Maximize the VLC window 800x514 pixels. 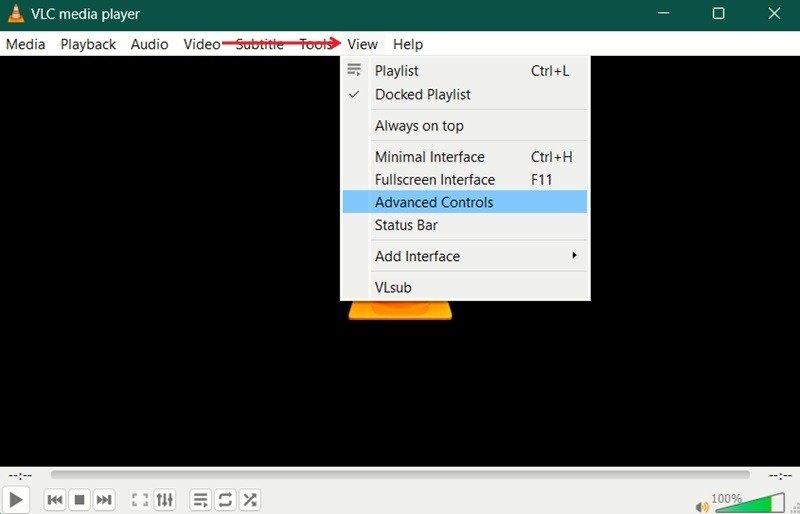(718, 14)
